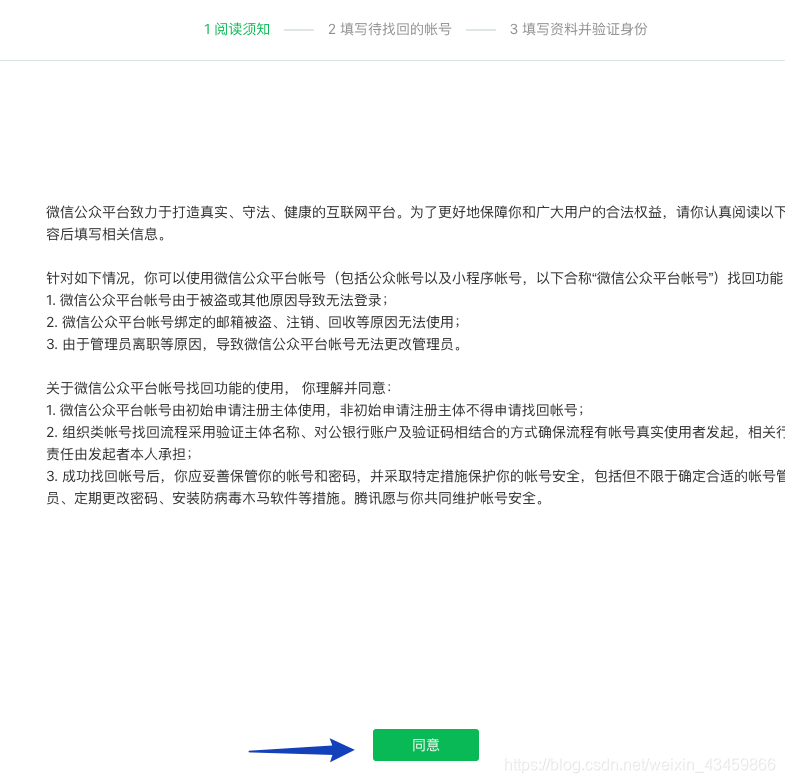Select step 2 填写待找回的帐号
The image size is (785, 783).
[389, 29]
